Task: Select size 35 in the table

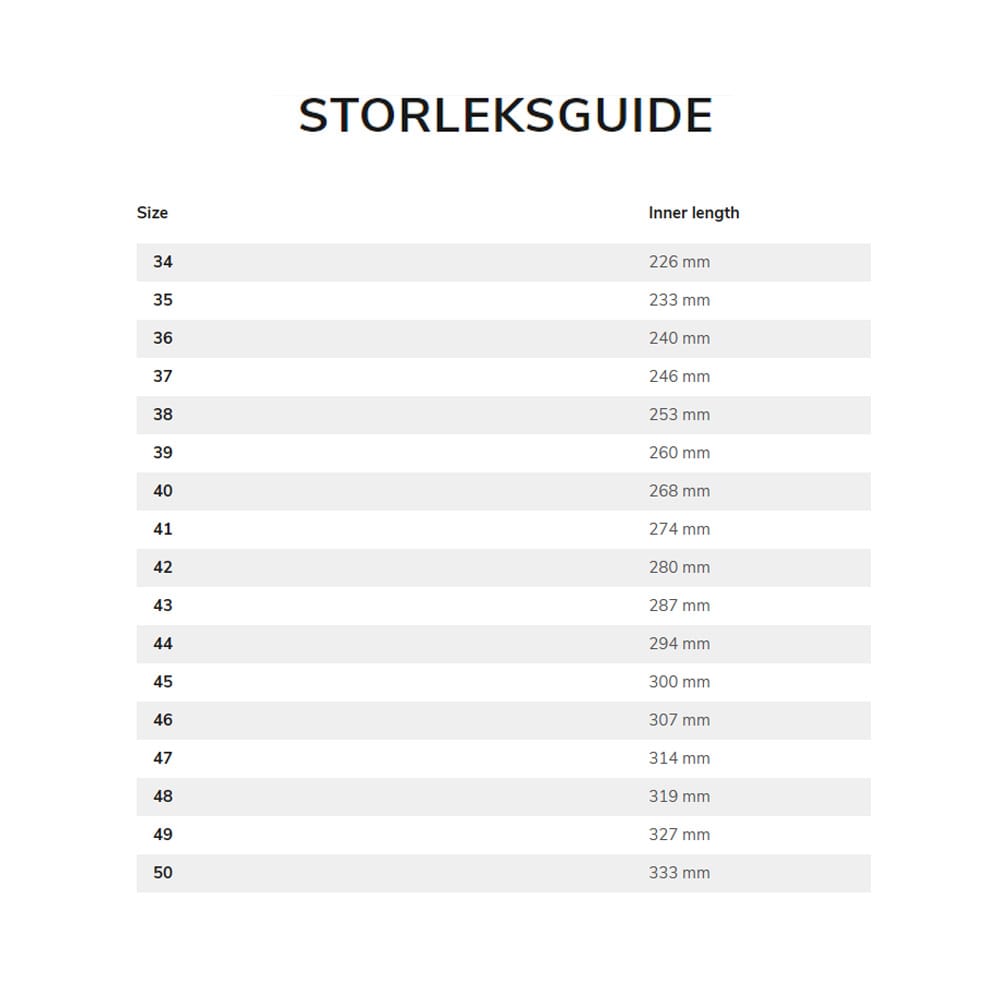Action: [x=163, y=300]
